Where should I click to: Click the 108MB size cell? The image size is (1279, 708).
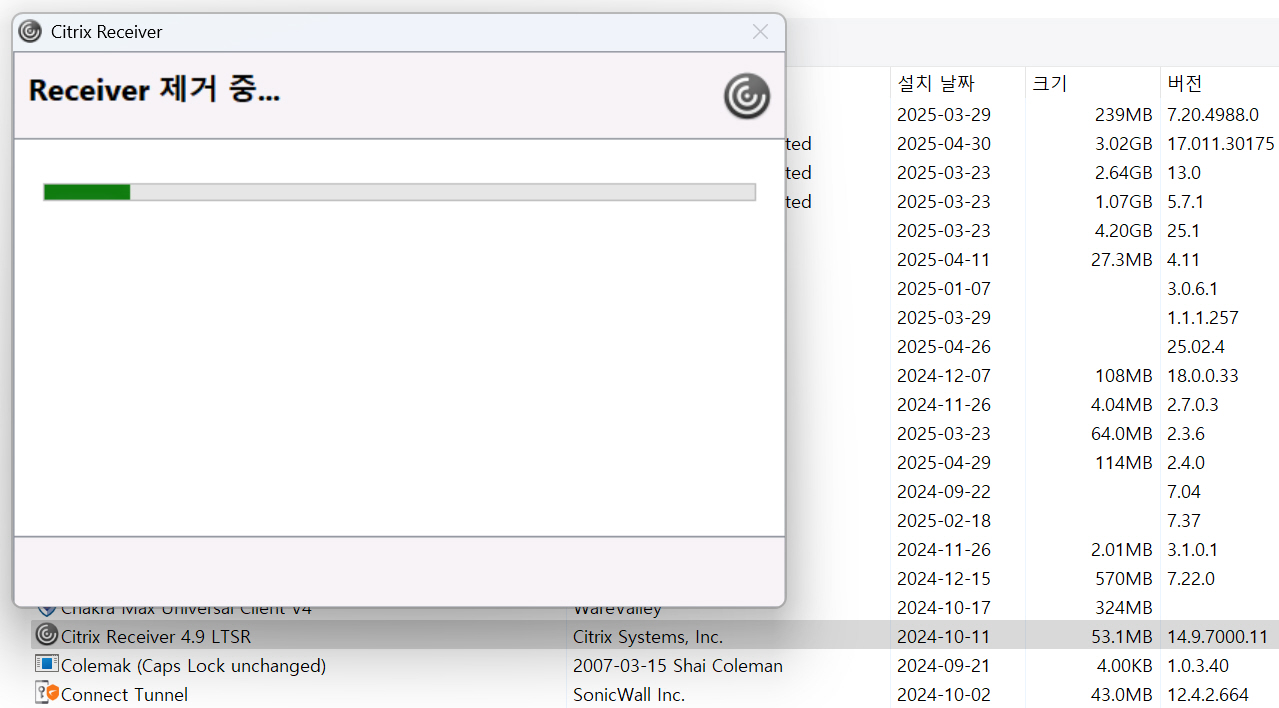pyautogui.click(x=1123, y=375)
